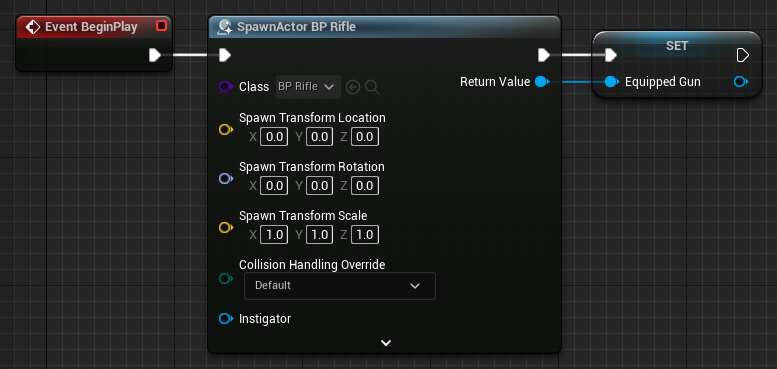The image size is (777, 369).
Task: Click the Event BeginPlay diamond icon
Action: (x=33, y=27)
